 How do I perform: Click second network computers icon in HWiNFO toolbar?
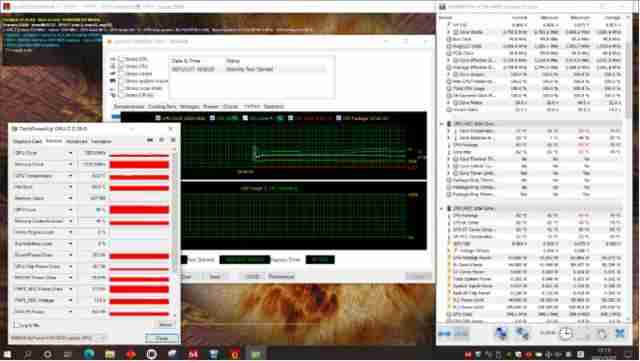point(522,333)
